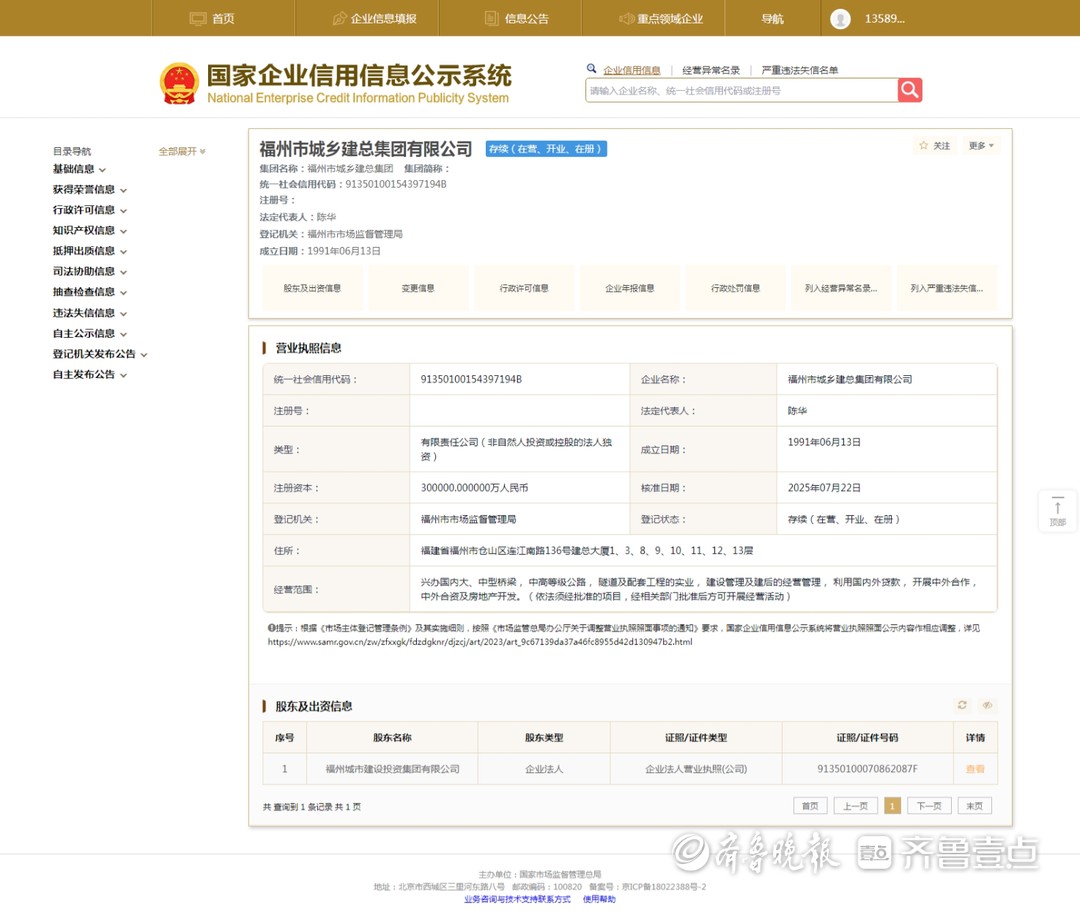This screenshot has height=918, width=1080.
Task: Open the 首页 nav item
Action: point(212,19)
